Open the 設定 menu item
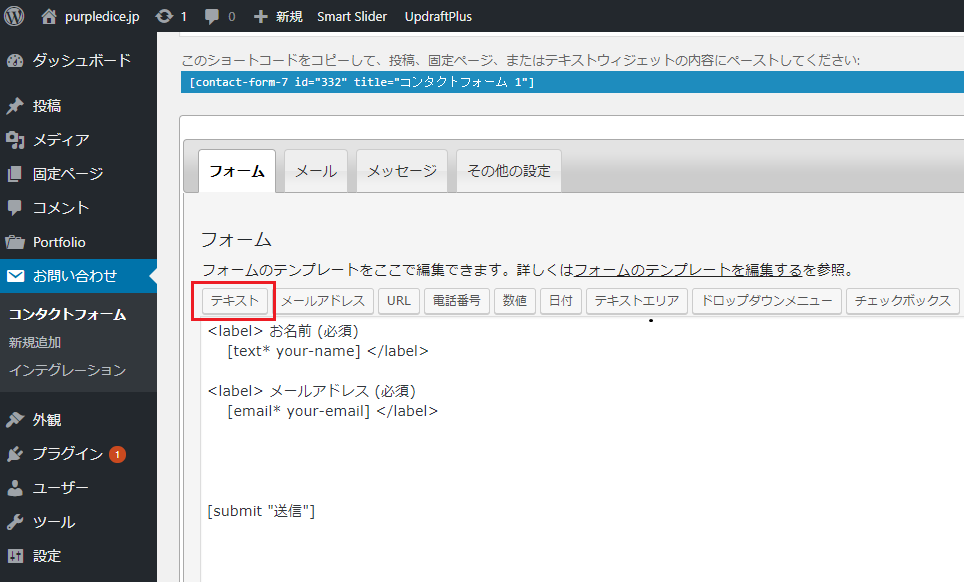 tap(47, 556)
